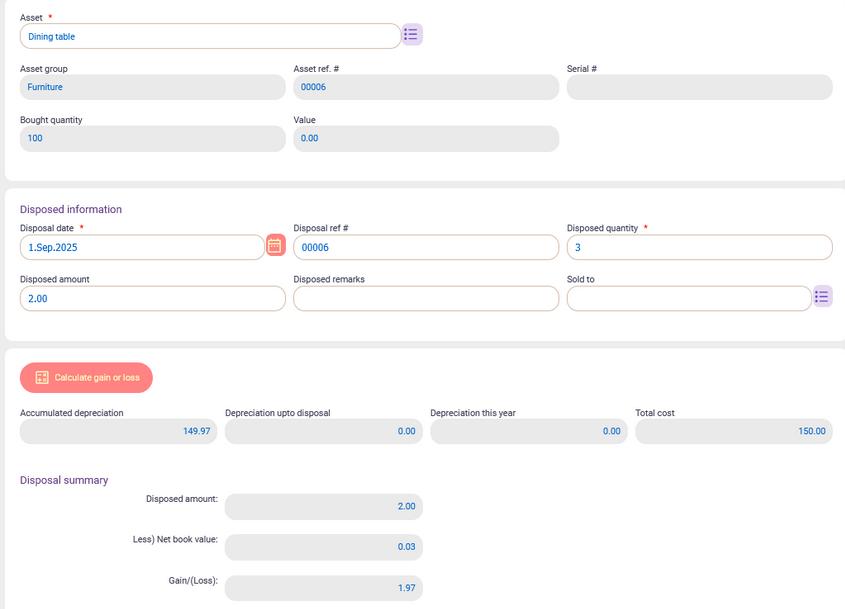The image size is (845, 609).
Task: Open the Asset lookup list icon
Action: tap(412, 35)
